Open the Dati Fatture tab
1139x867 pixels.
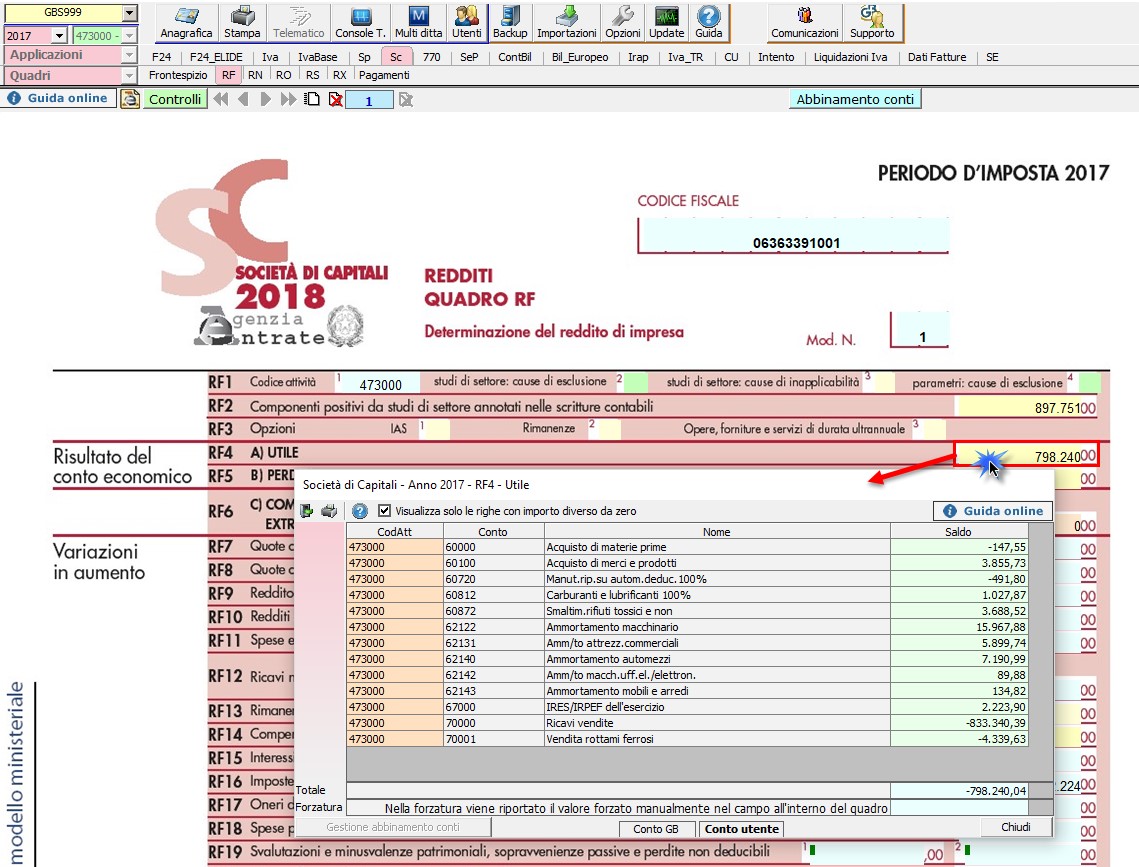point(936,57)
